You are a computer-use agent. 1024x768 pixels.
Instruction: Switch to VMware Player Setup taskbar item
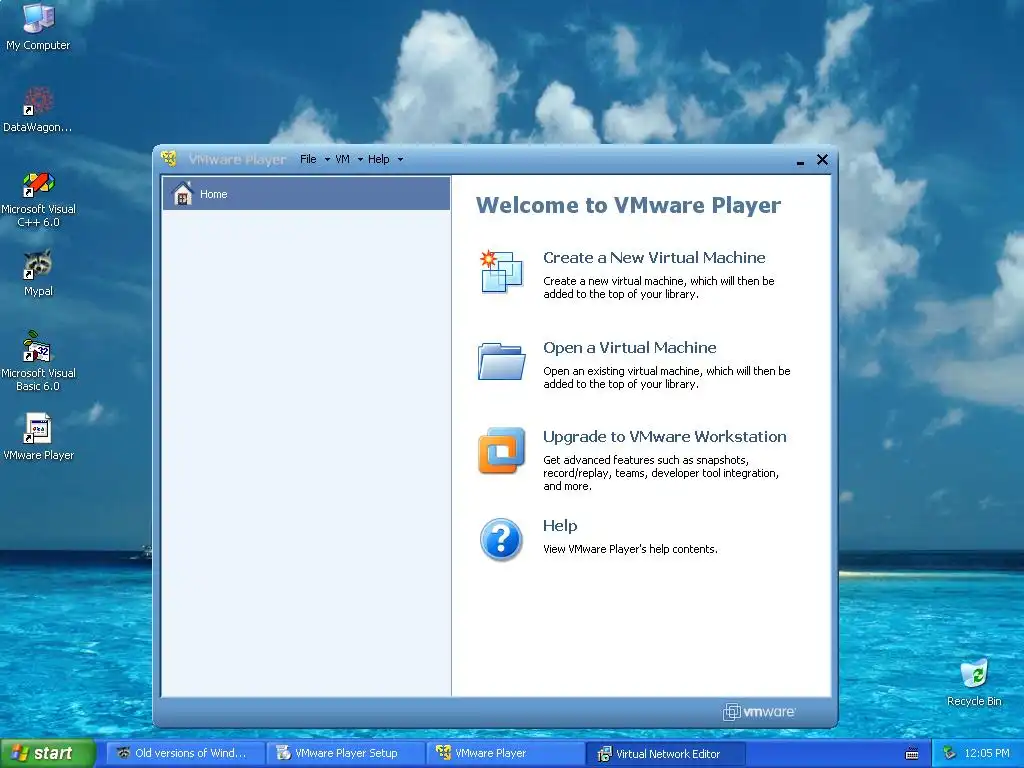click(x=345, y=754)
